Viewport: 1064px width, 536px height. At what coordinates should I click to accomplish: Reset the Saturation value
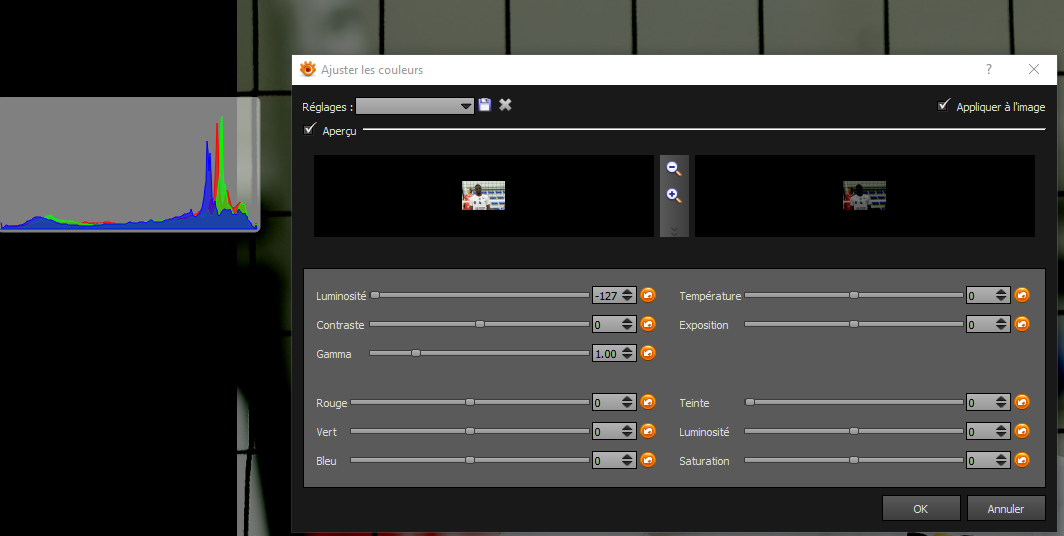pyautogui.click(x=1022, y=460)
